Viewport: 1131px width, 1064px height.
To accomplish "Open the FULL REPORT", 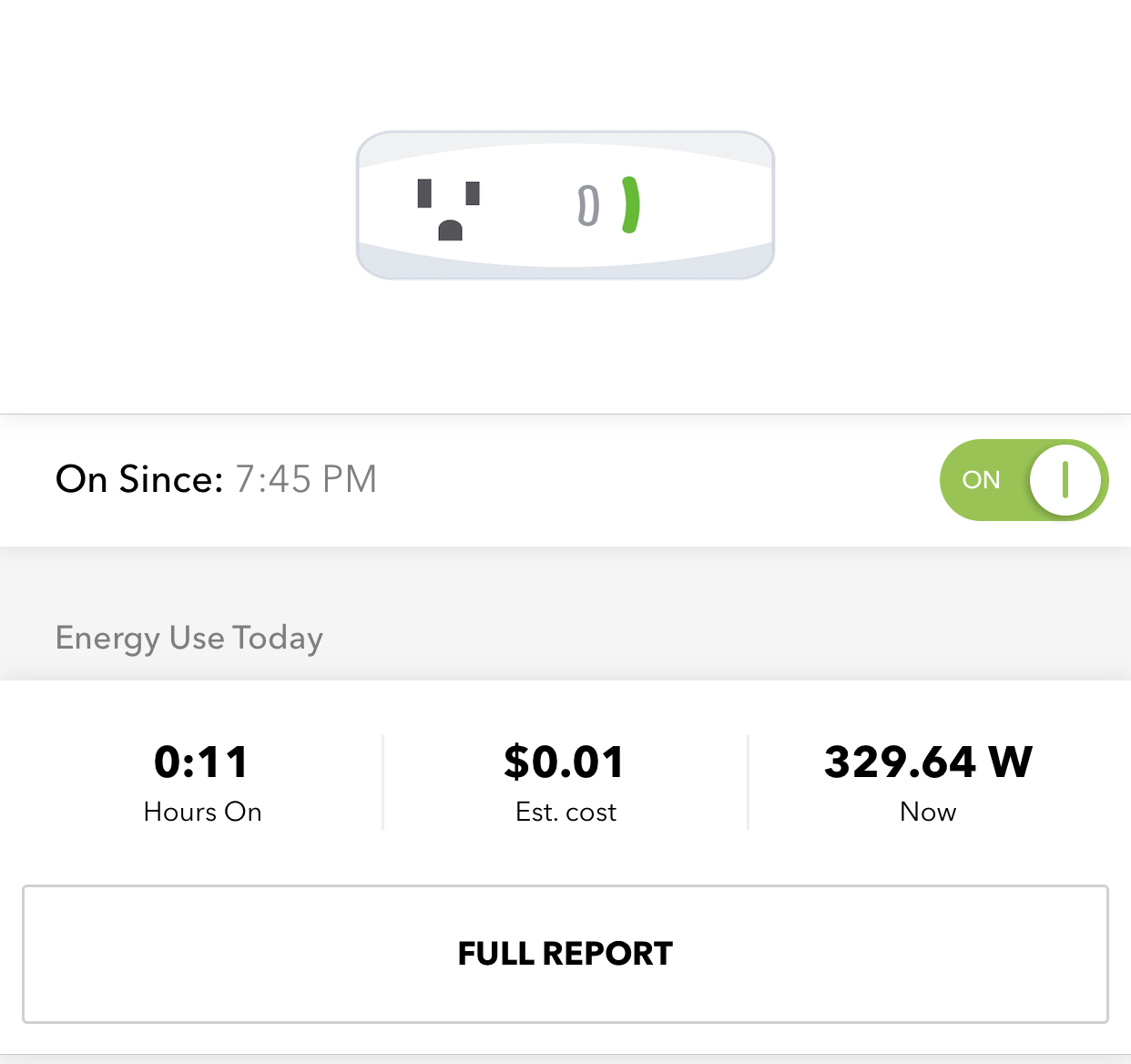I will (x=565, y=954).
